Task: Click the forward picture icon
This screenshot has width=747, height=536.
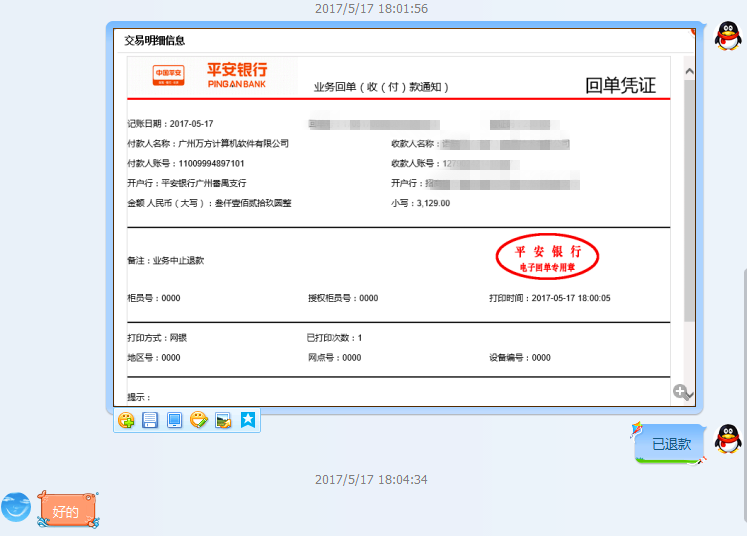Action: tap(223, 420)
